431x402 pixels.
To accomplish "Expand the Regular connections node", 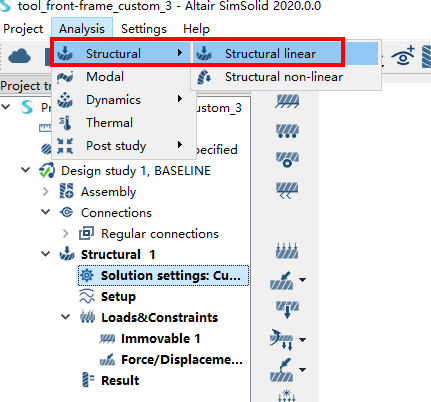I will click(x=66, y=234).
